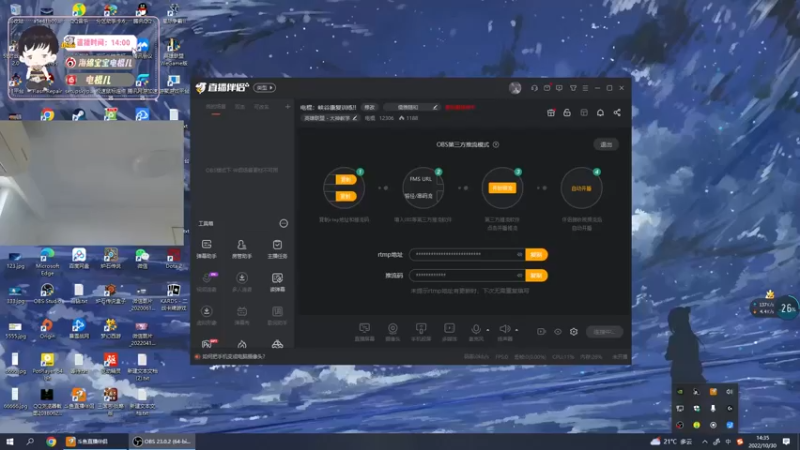Select the third scene tab in left panel
This screenshot has width=800, height=450.
(261, 107)
